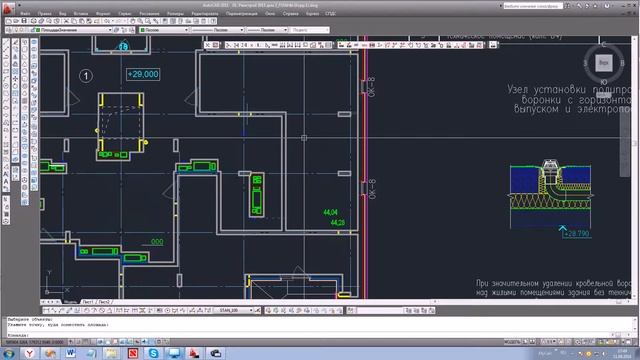Click the drawing area vertical scrollbar
Image resolution: width=640 pixels, height=360 pixels.
pos(635,167)
